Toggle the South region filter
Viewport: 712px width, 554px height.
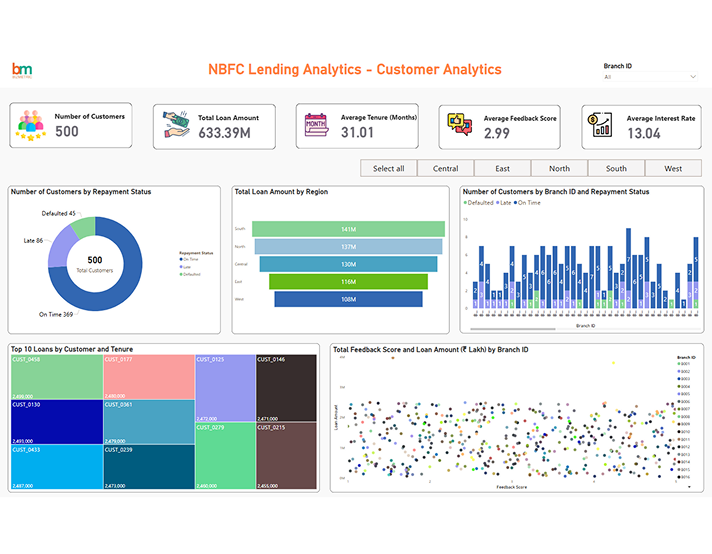616,168
